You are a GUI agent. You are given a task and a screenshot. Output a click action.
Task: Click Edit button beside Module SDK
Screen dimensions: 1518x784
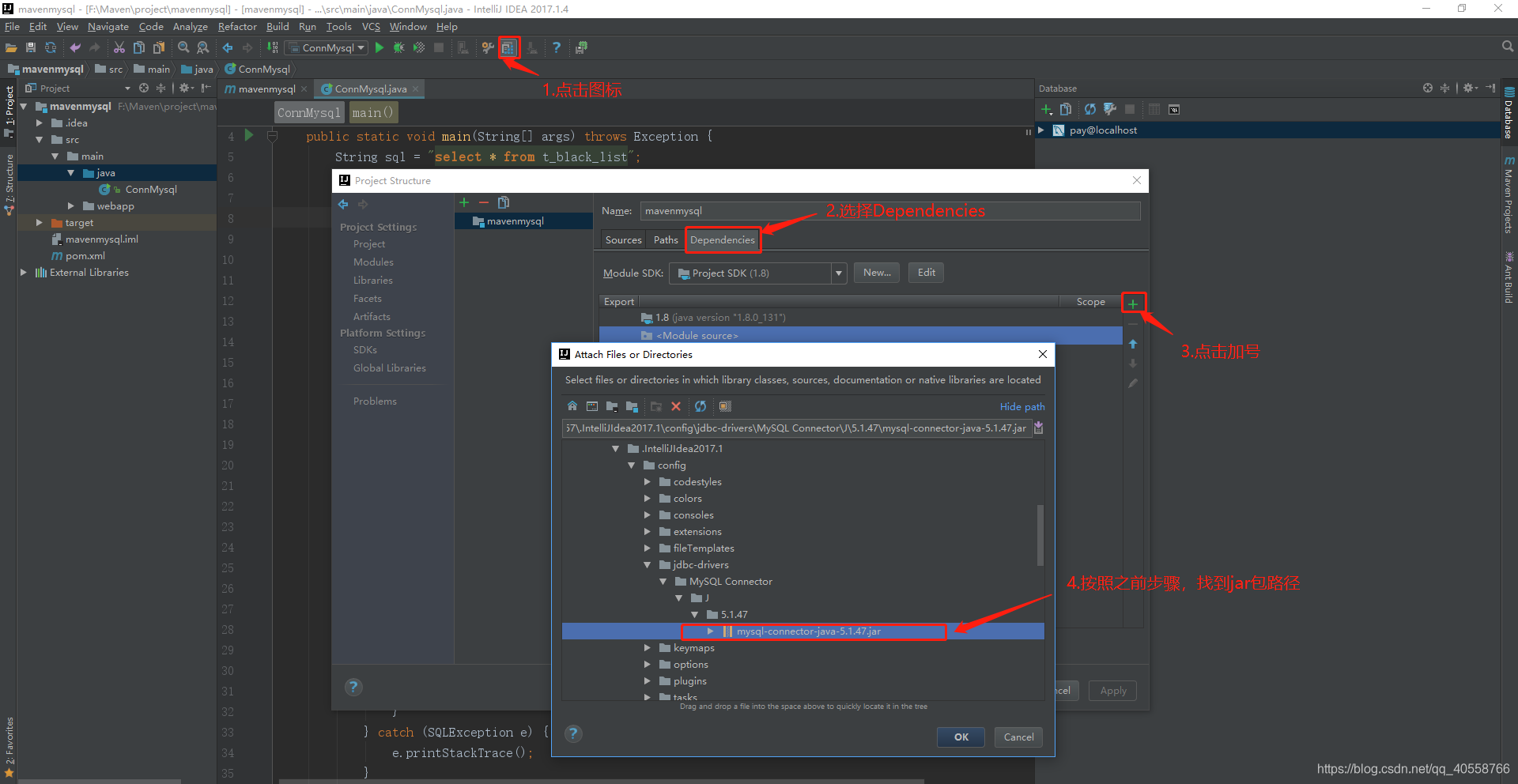[x=927, y=273]
